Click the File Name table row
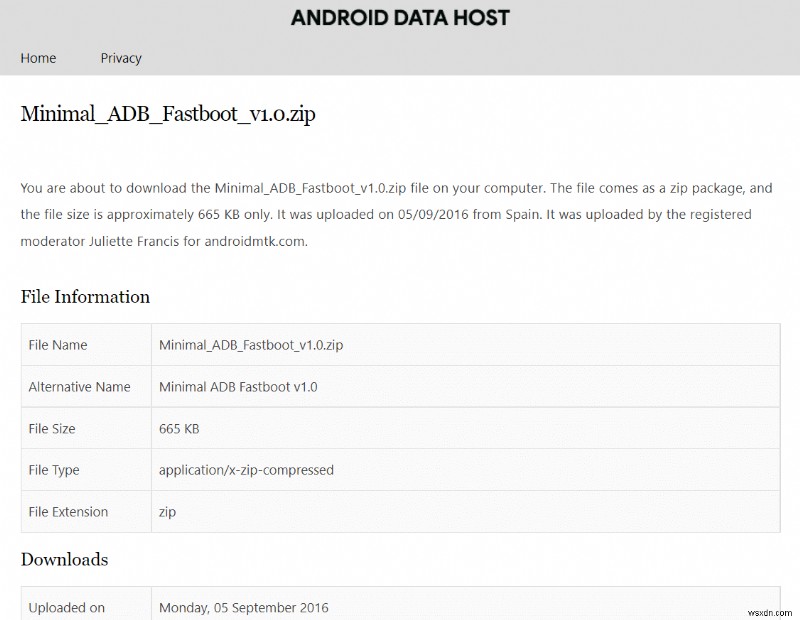The image size is (800, 620). click(x=250, y=344)
